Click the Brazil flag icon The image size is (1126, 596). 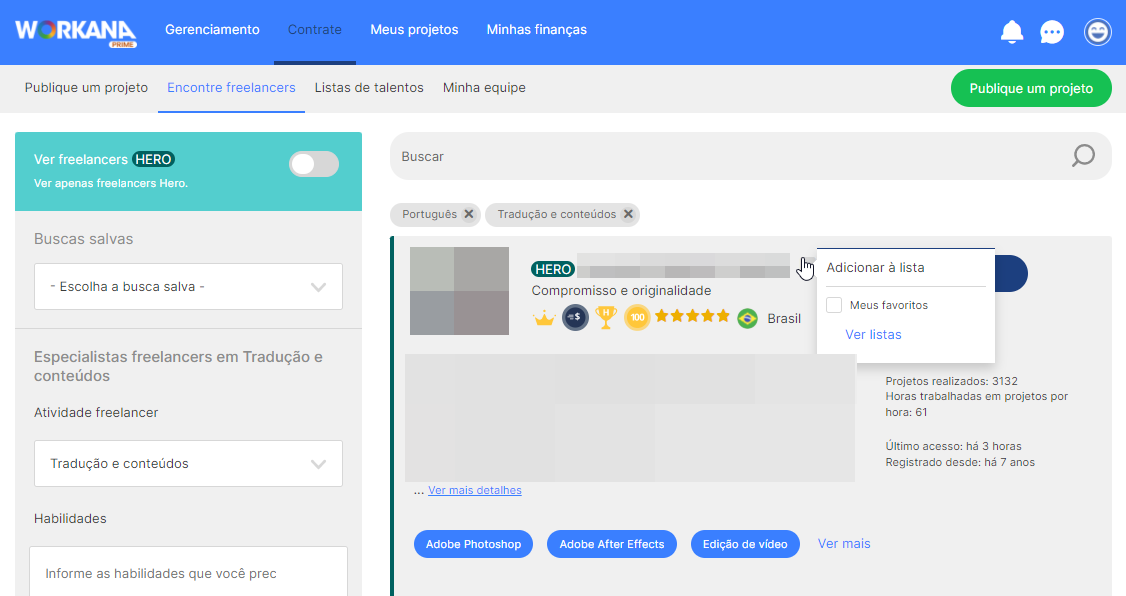748,318
